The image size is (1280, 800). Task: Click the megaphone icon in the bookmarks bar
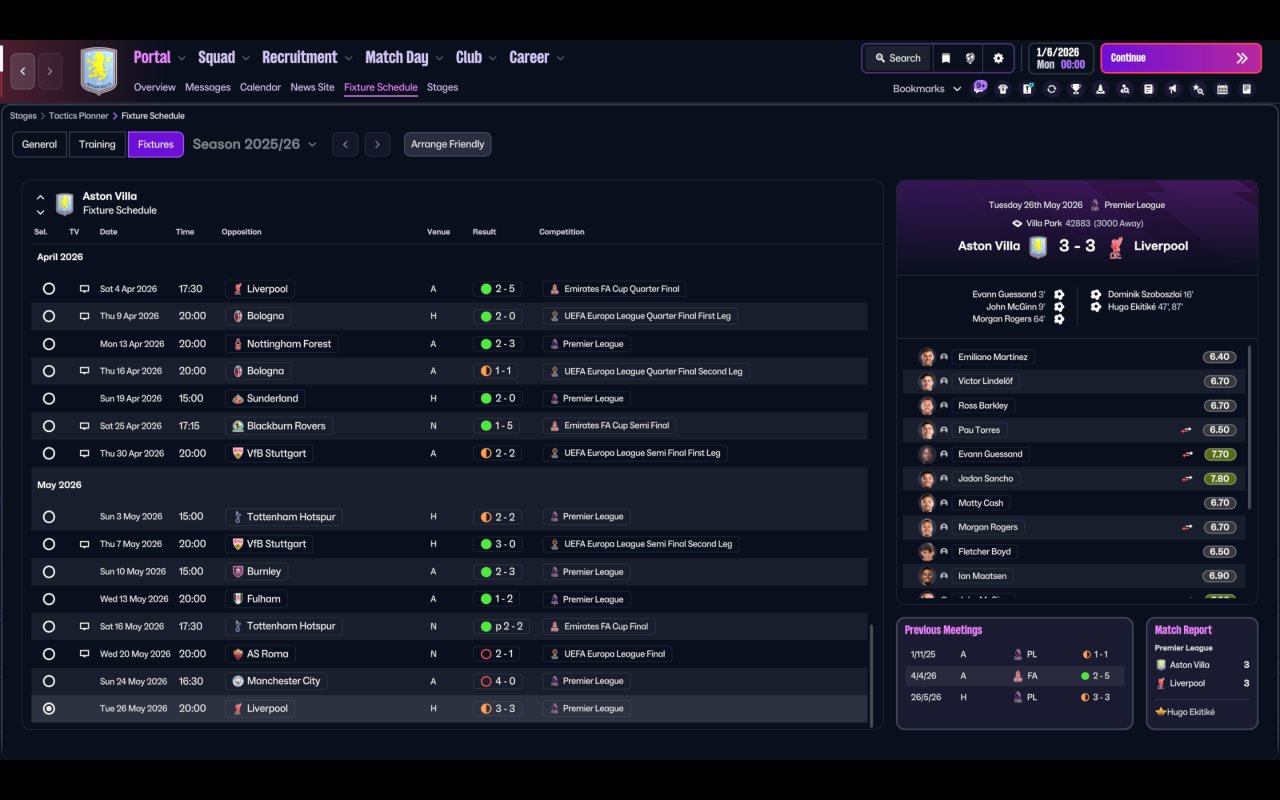(x=1173, y=89)
